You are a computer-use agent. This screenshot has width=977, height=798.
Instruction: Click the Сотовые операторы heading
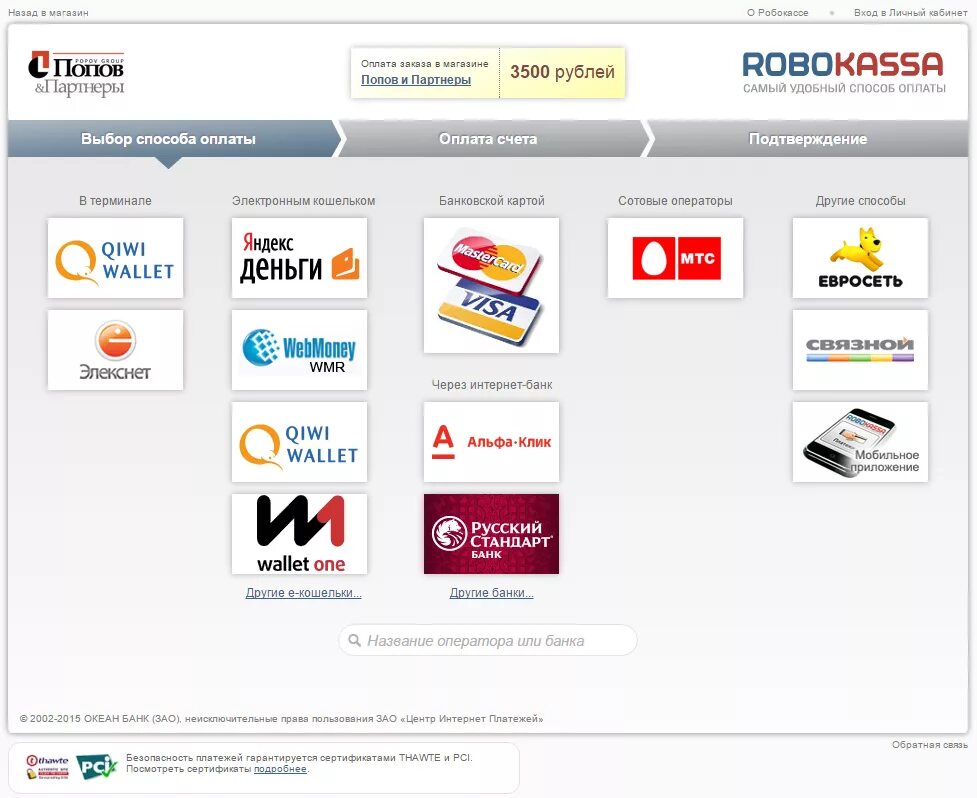pyautogui.click(x=675, y=201)
